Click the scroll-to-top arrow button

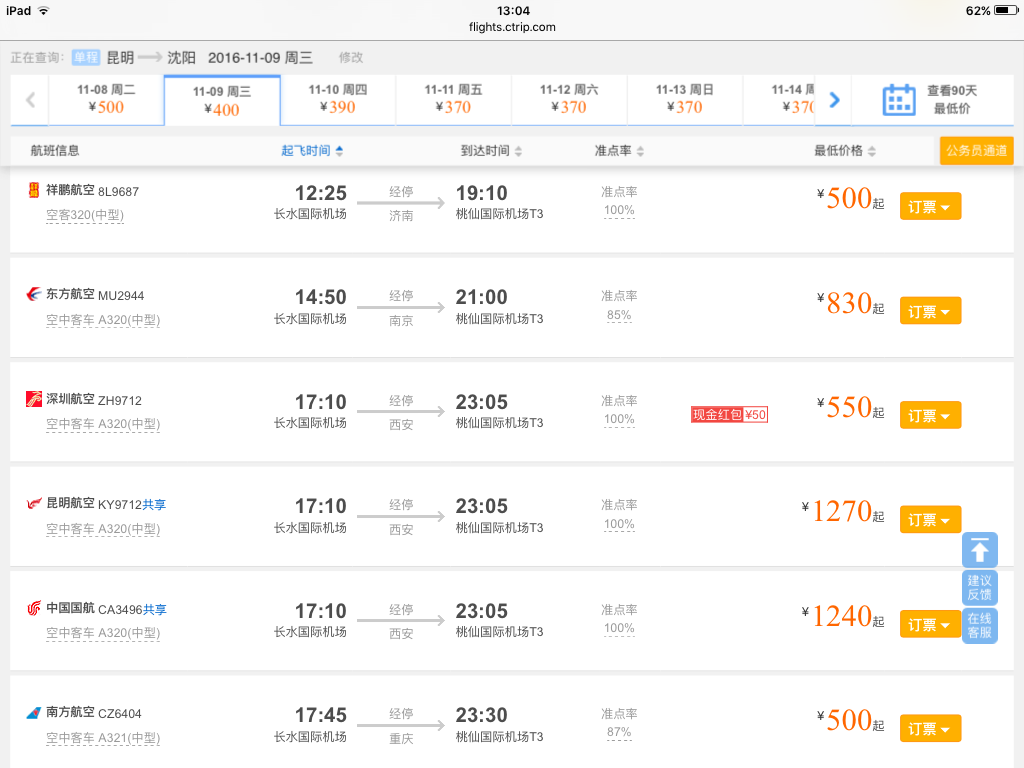(980, 550)
